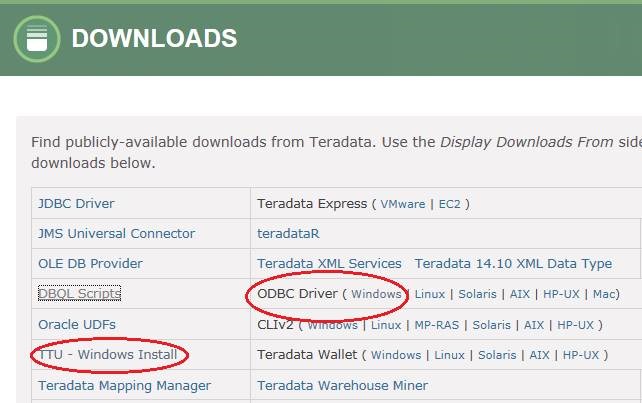This screenshot has height=403, width=642.
Task: Open TTU - Windows Install link
Action: click(108, 355)
